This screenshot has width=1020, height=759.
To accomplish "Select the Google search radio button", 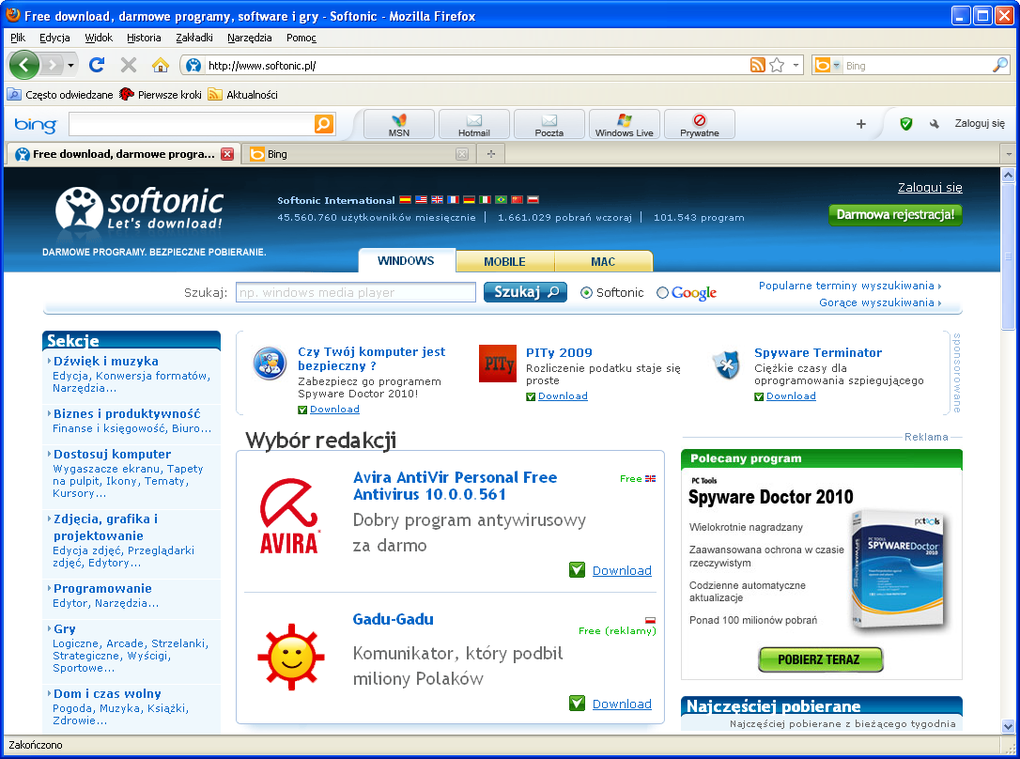I will (662, 293).
